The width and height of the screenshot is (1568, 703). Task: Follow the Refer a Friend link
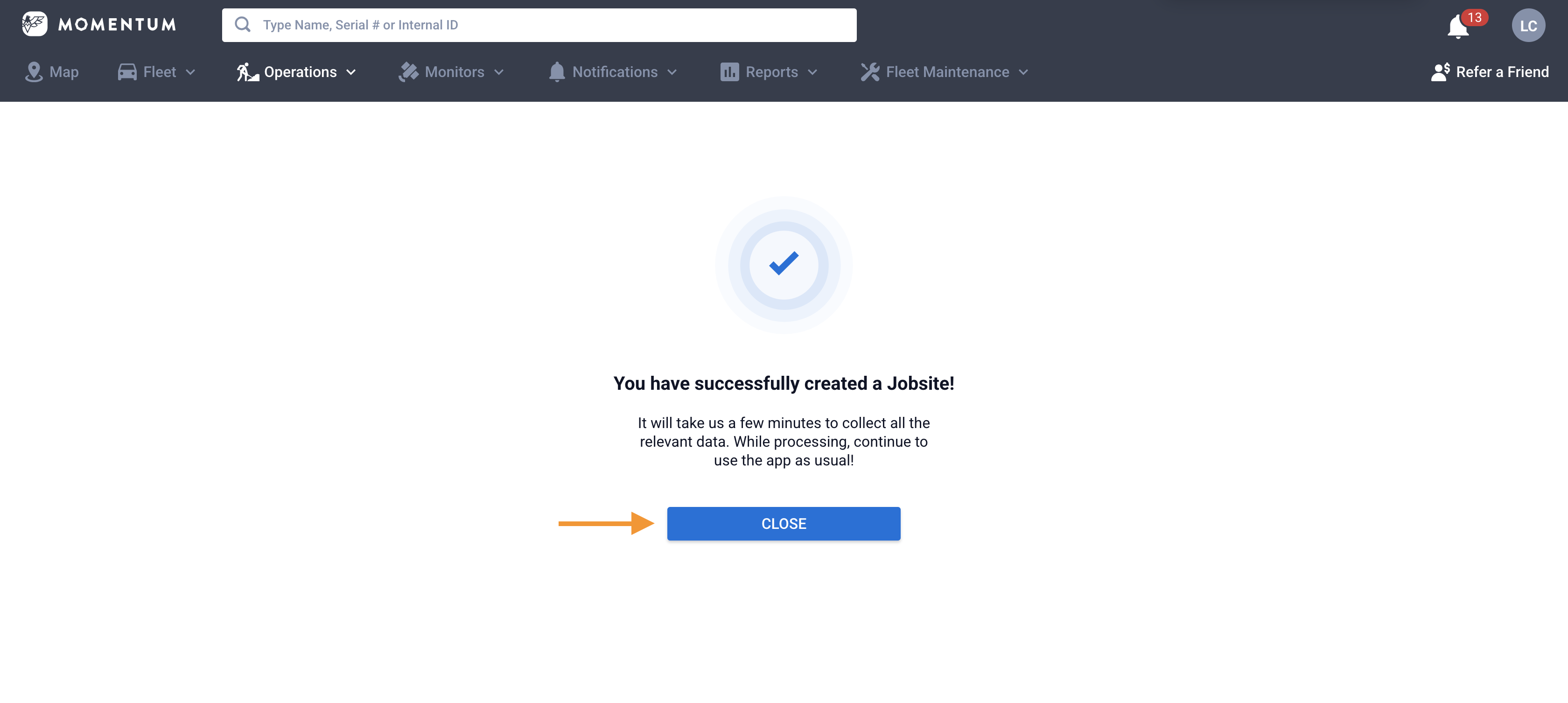coord(1502,72)
